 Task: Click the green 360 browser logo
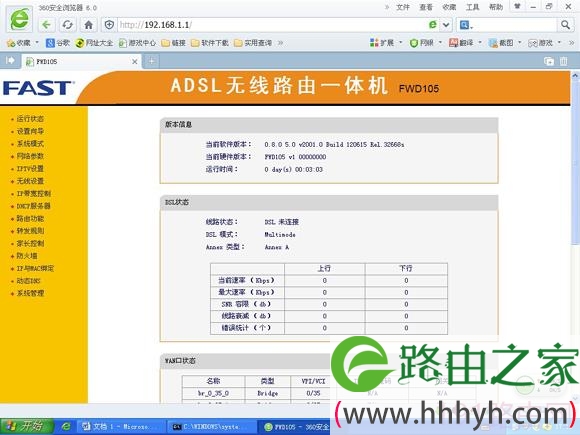click(19, 19)
